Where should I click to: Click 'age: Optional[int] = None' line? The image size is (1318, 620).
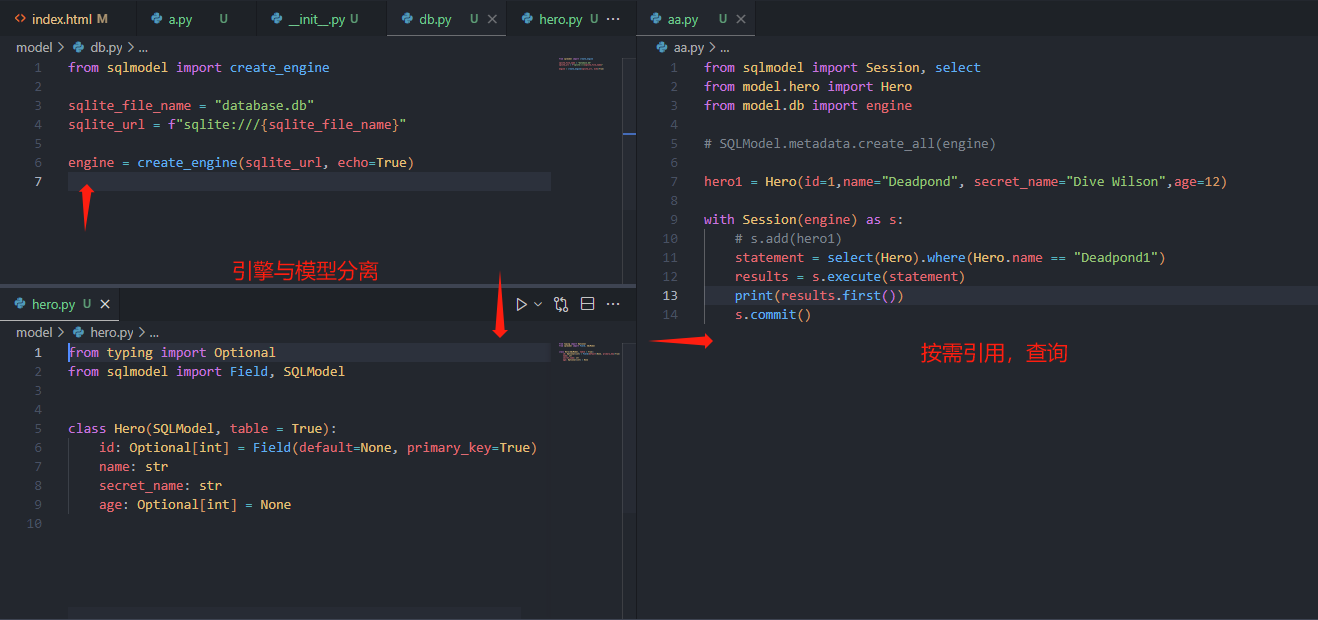[195, 504]
